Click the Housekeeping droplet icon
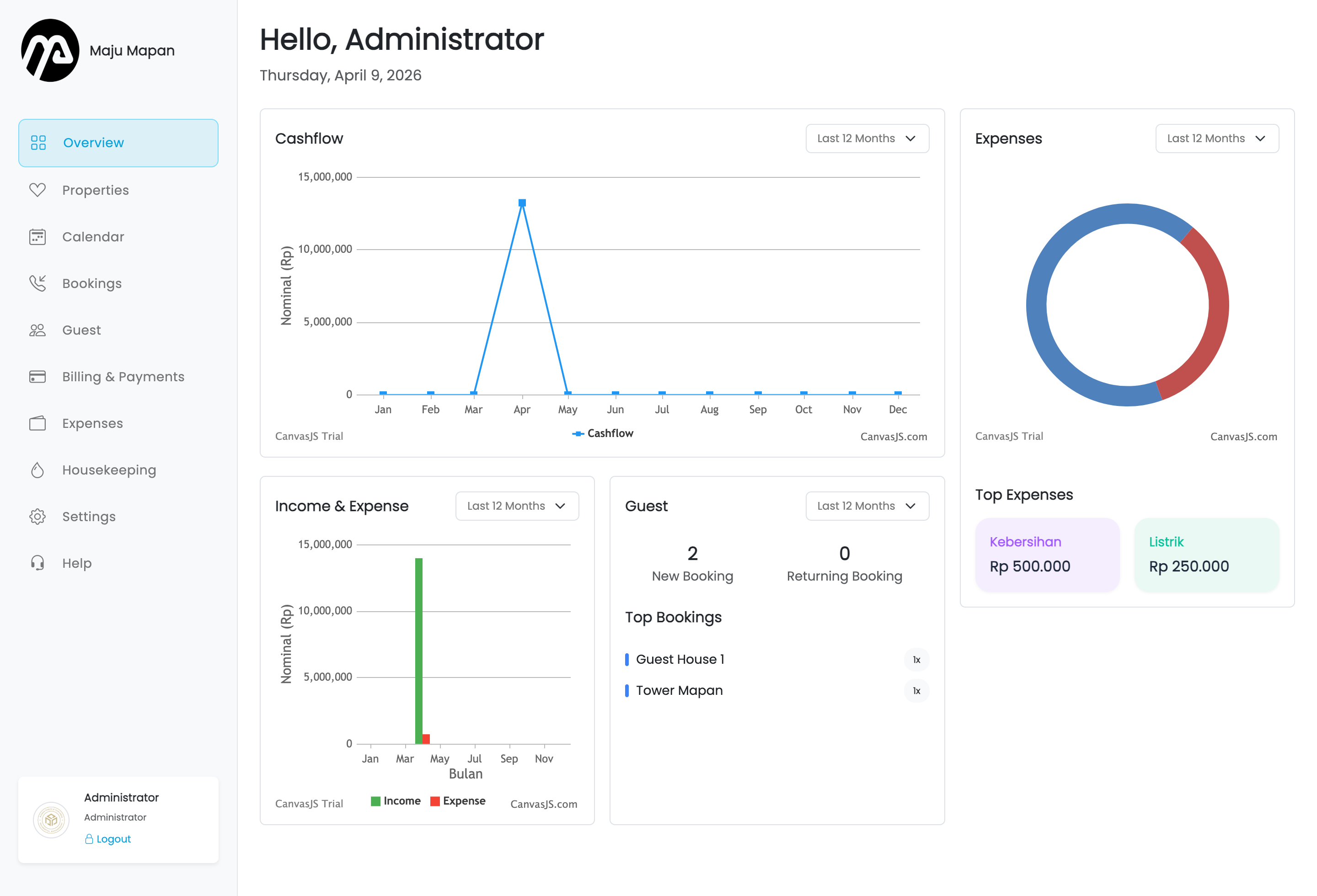Image resolution: width=1317 pixels, height=896 pixels. coord(37,470)
